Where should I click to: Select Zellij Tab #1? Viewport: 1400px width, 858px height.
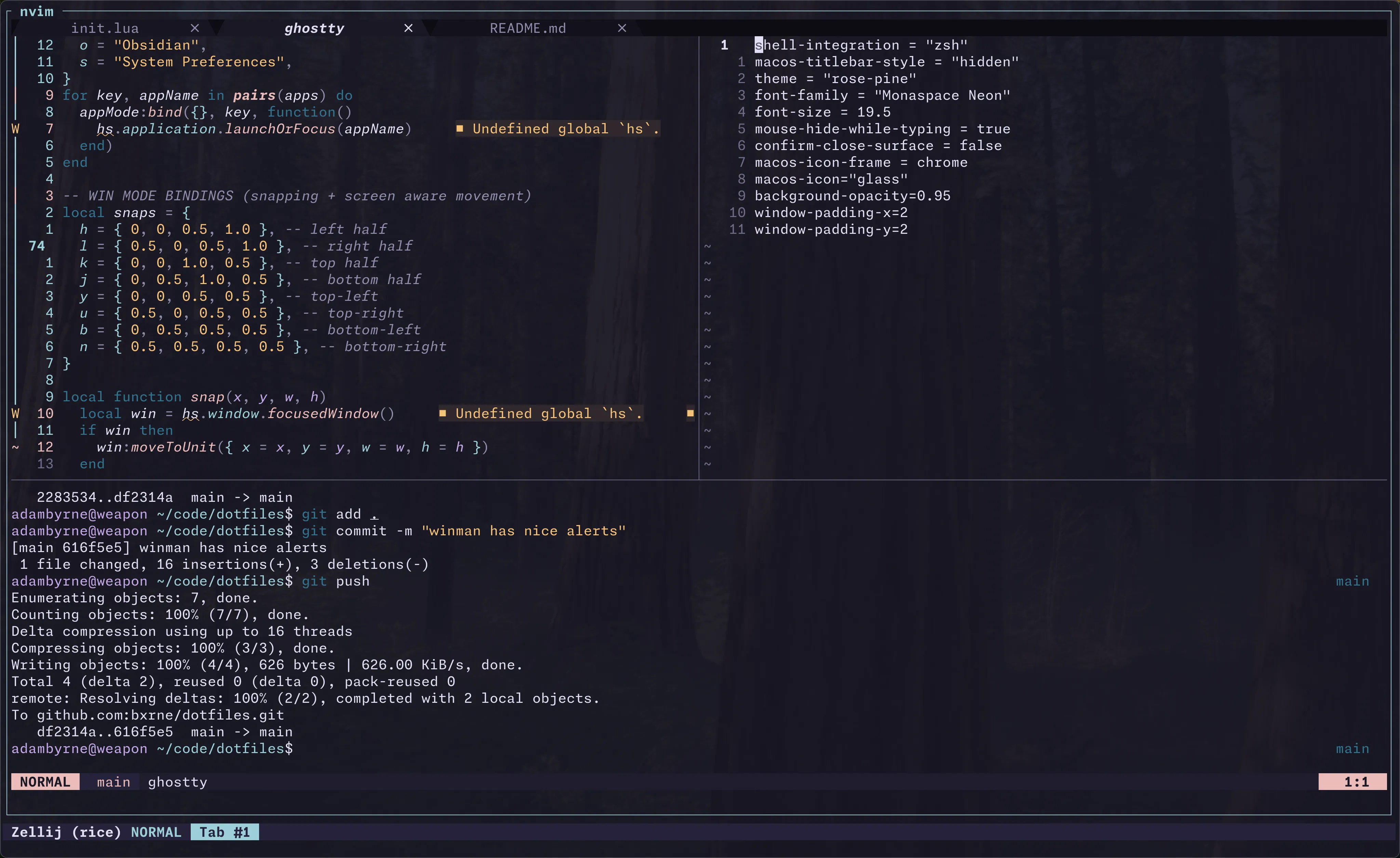click(225, 832)
